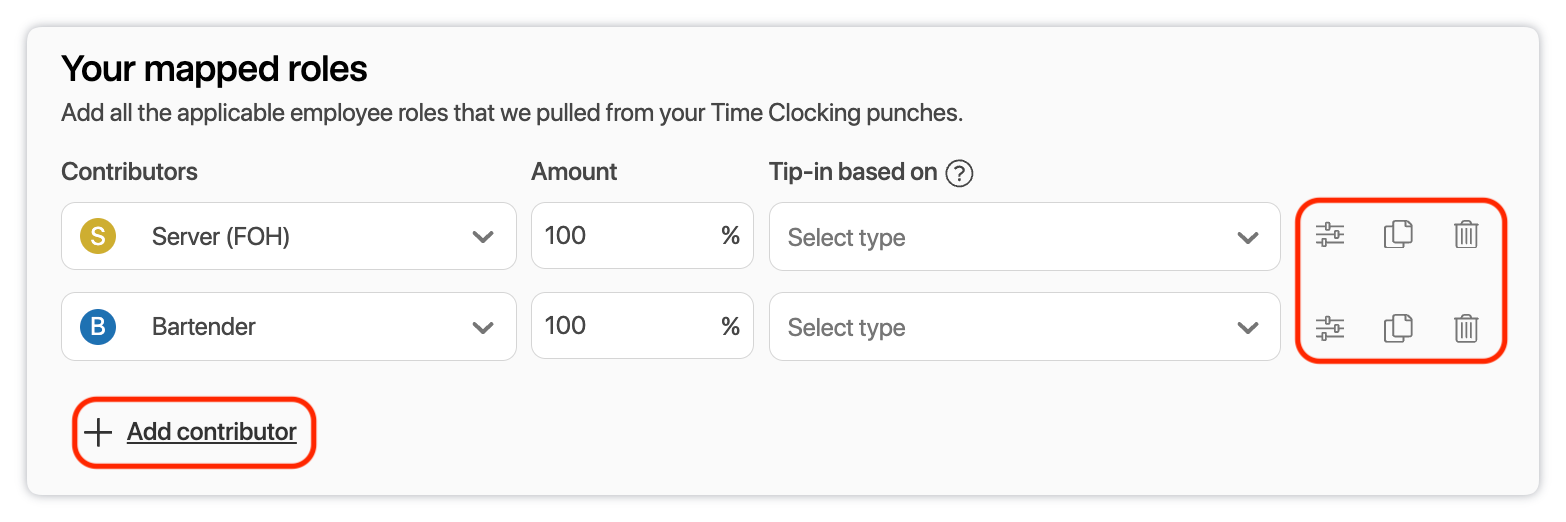Click the Add contributor link
Viewport: 1566px width, 522px height.
tap(212, 432)
